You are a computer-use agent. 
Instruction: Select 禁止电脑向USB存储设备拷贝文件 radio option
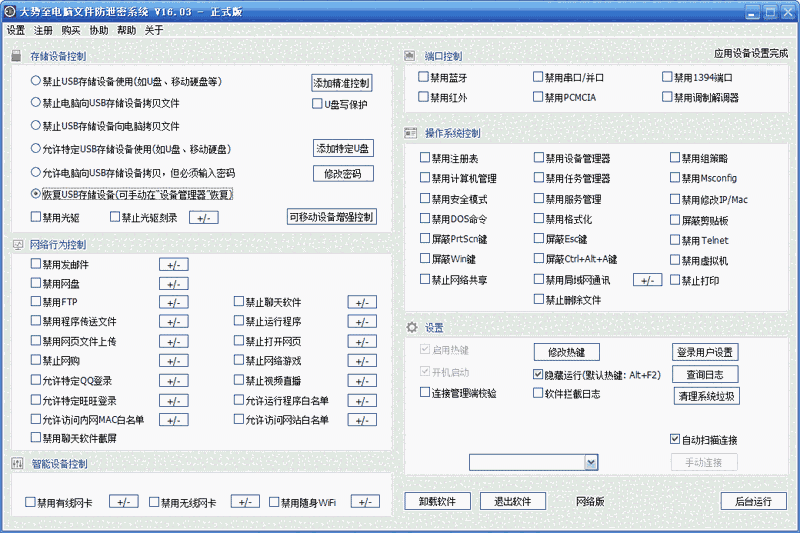click(36, 102)
